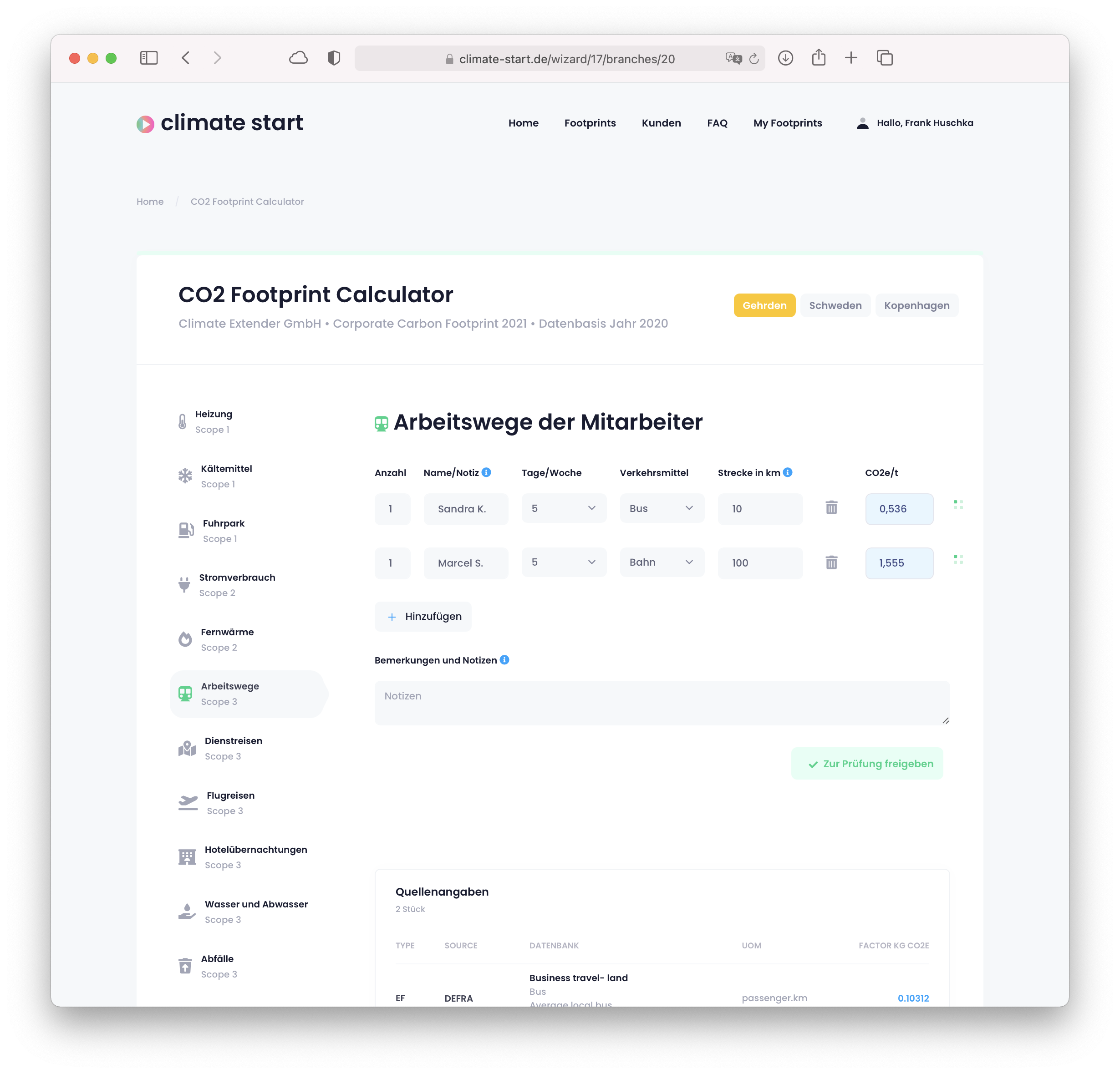This screenshot has width=1120, height=1074.
Task: Open Safari sidebar toggle icon
Action: point(148,58)
